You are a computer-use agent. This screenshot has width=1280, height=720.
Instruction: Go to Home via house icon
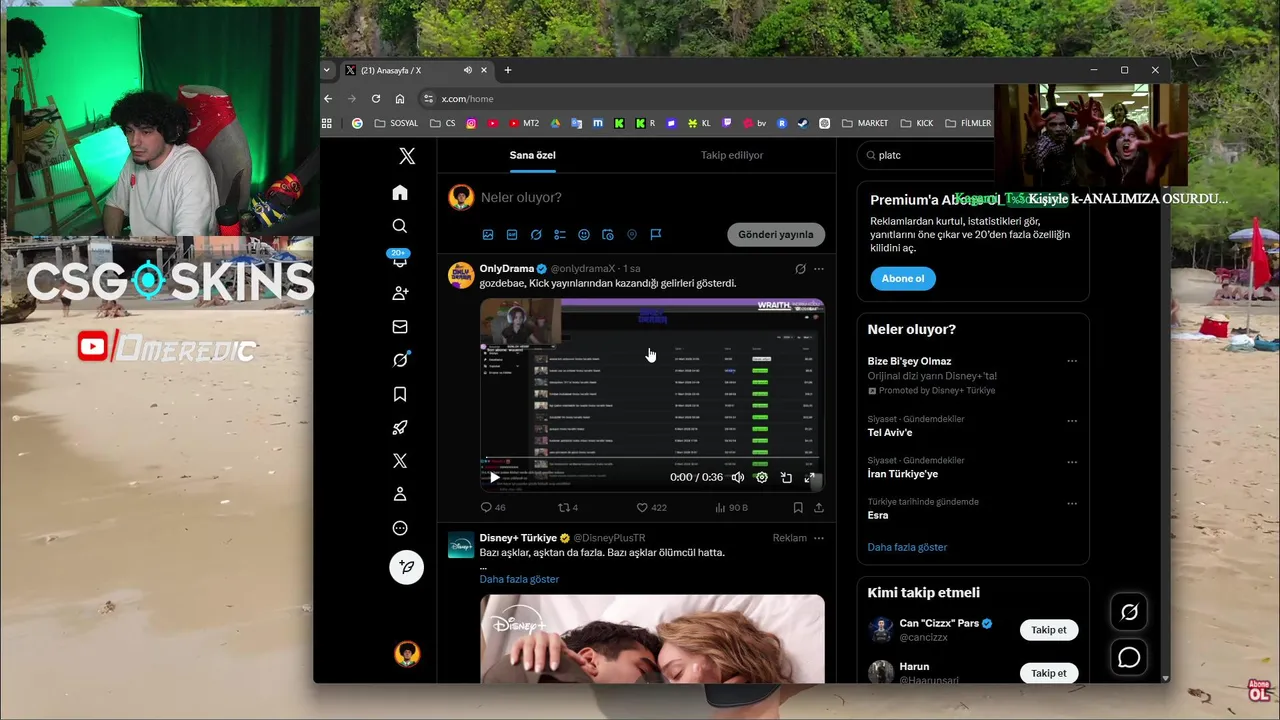tap(400, 192)
